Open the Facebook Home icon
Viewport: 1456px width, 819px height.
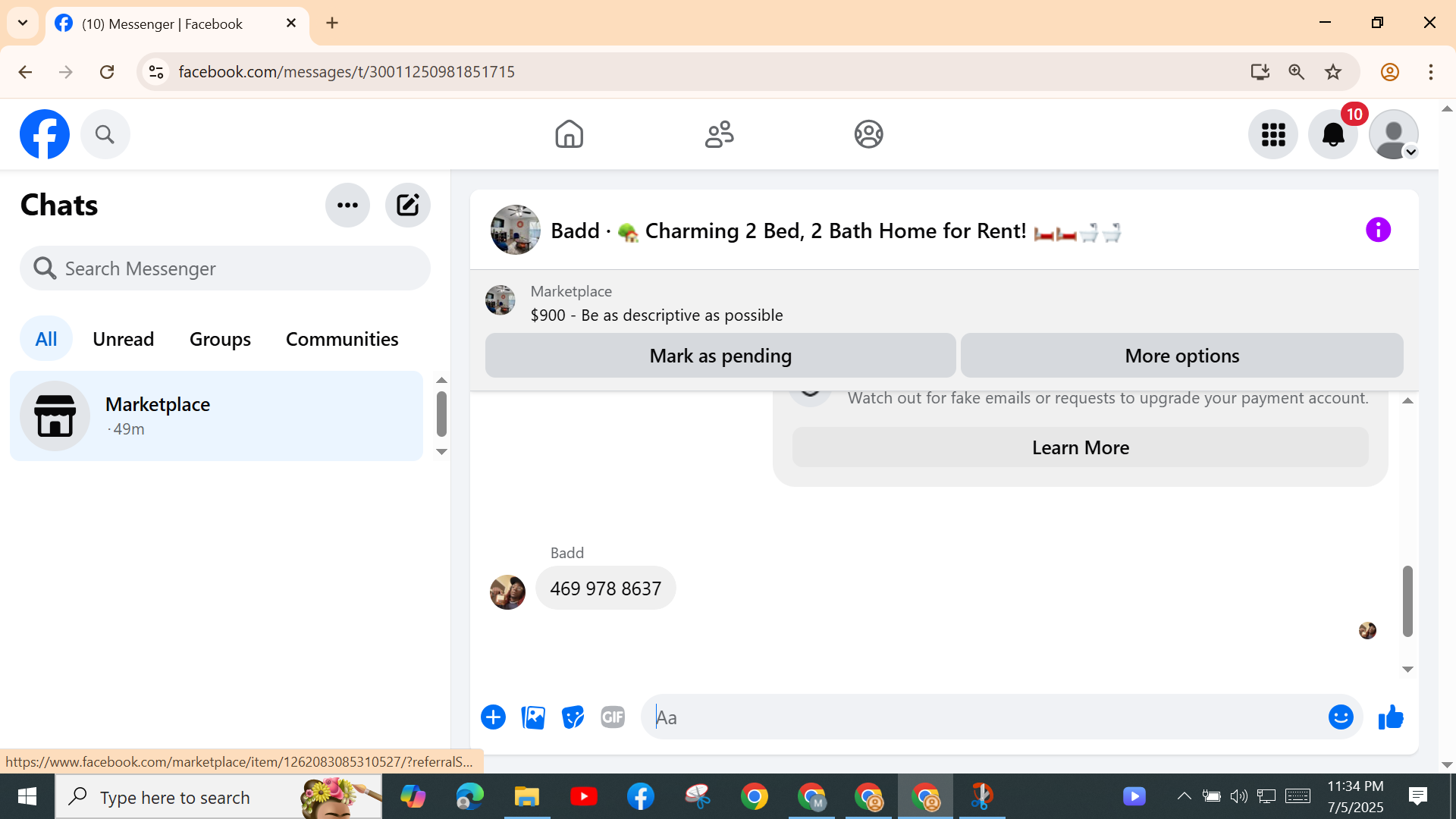point(569,134)
